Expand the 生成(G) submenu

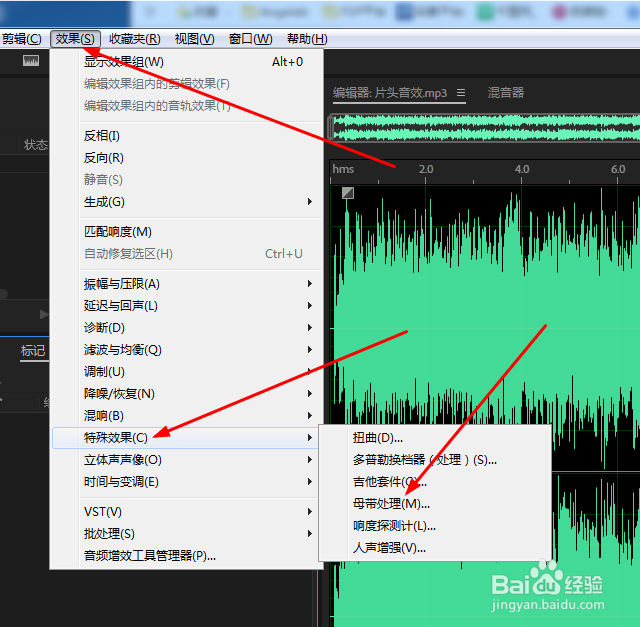187,202
